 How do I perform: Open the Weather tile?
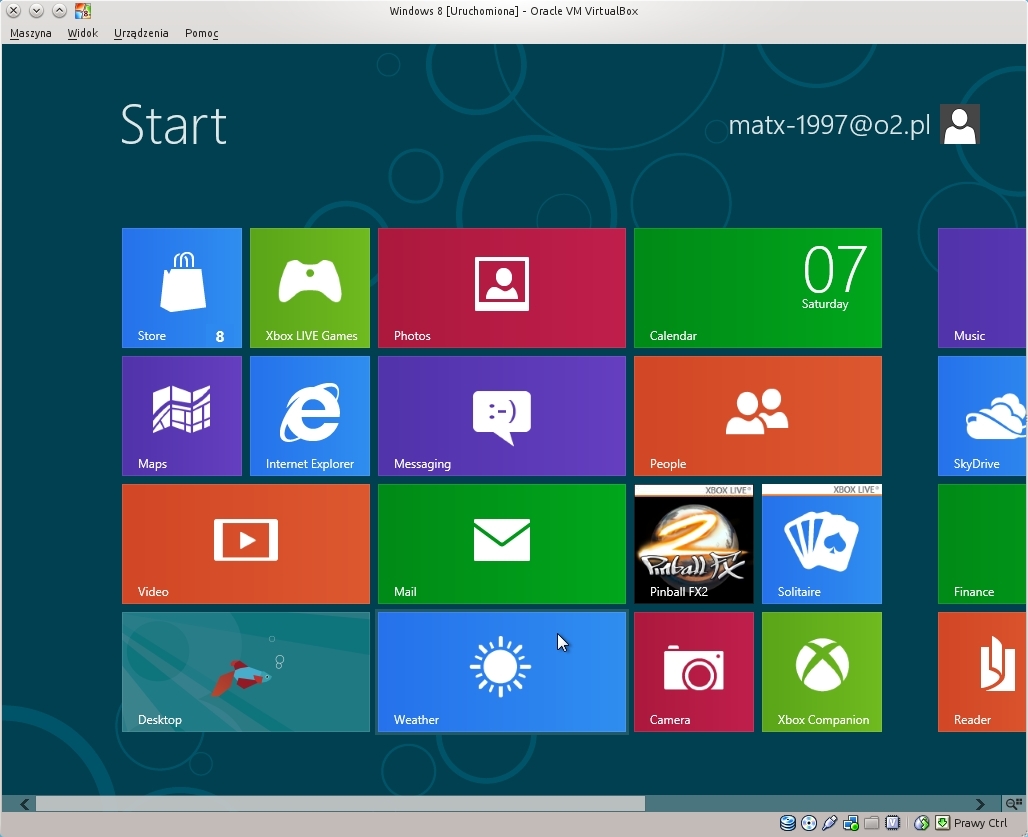[x=502, y=672]
